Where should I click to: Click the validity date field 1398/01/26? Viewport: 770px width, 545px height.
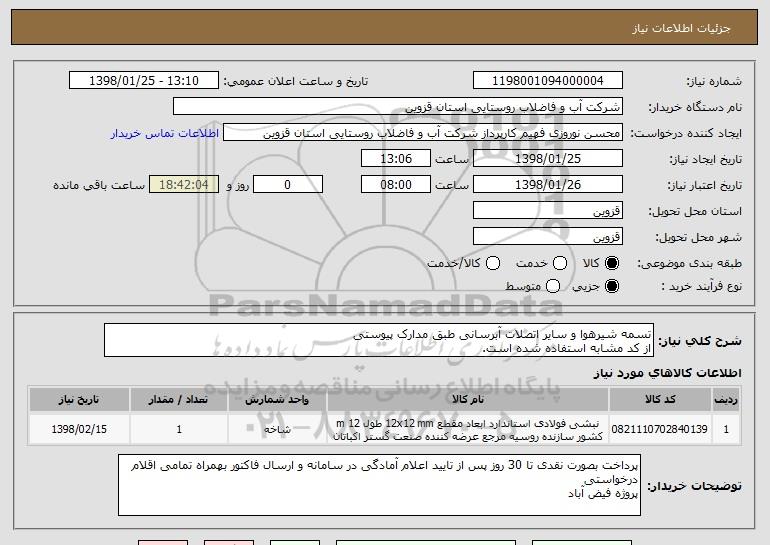[x=548, y=185]
